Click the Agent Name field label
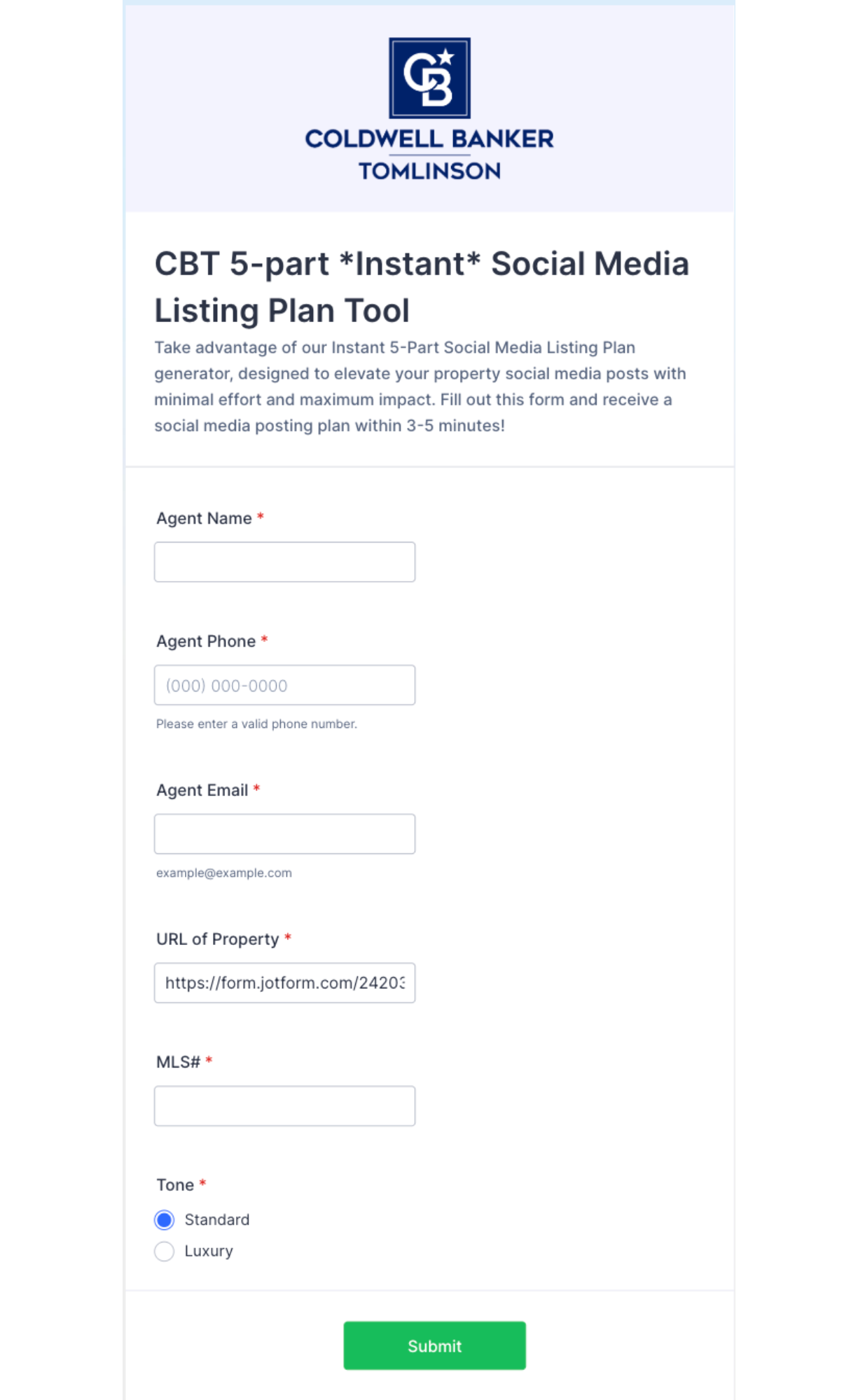The height and width of the screenshot is (1400, 858). click(x=204, y=519)
